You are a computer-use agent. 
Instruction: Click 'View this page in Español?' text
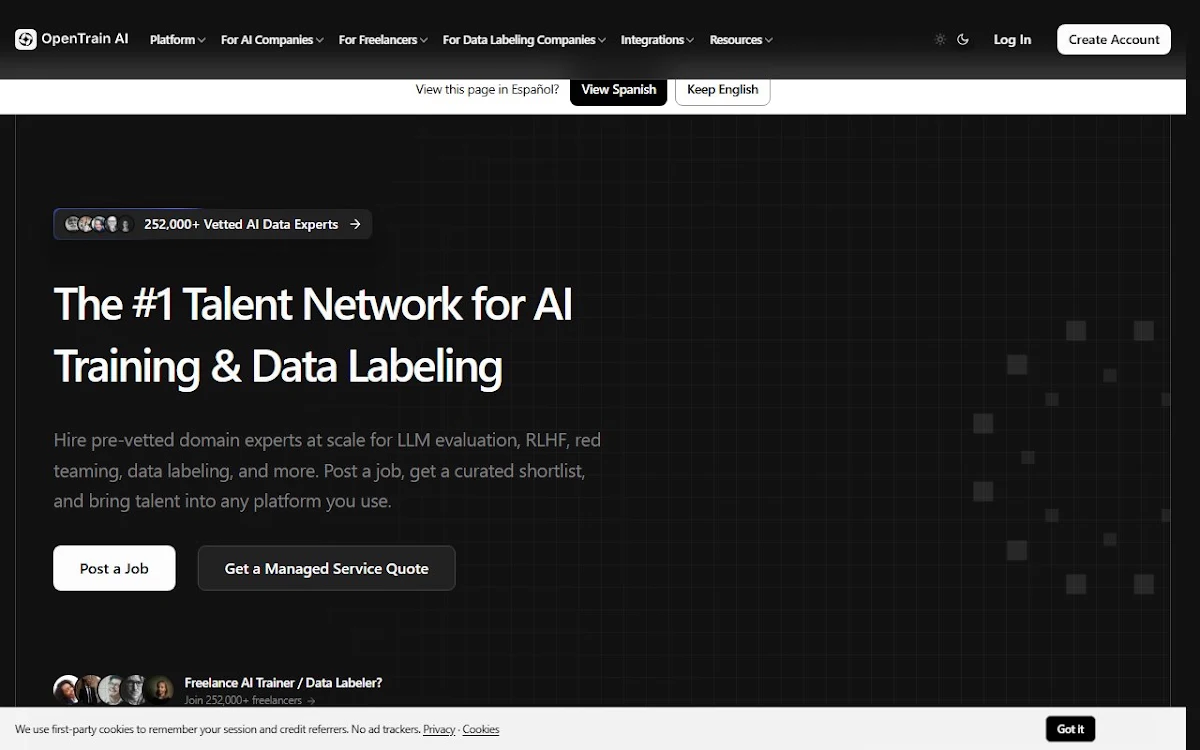(487, 89)
